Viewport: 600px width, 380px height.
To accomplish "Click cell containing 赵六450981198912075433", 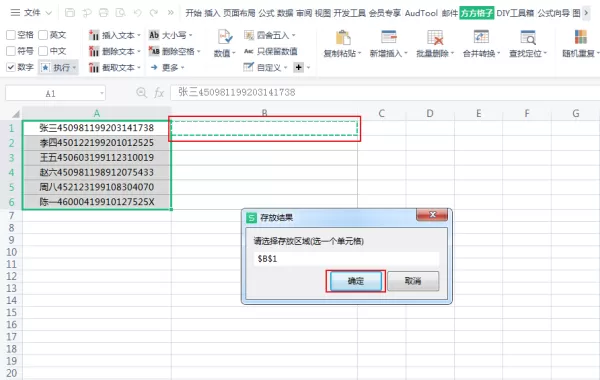I will pyautogui.click(x=97, y=172).
